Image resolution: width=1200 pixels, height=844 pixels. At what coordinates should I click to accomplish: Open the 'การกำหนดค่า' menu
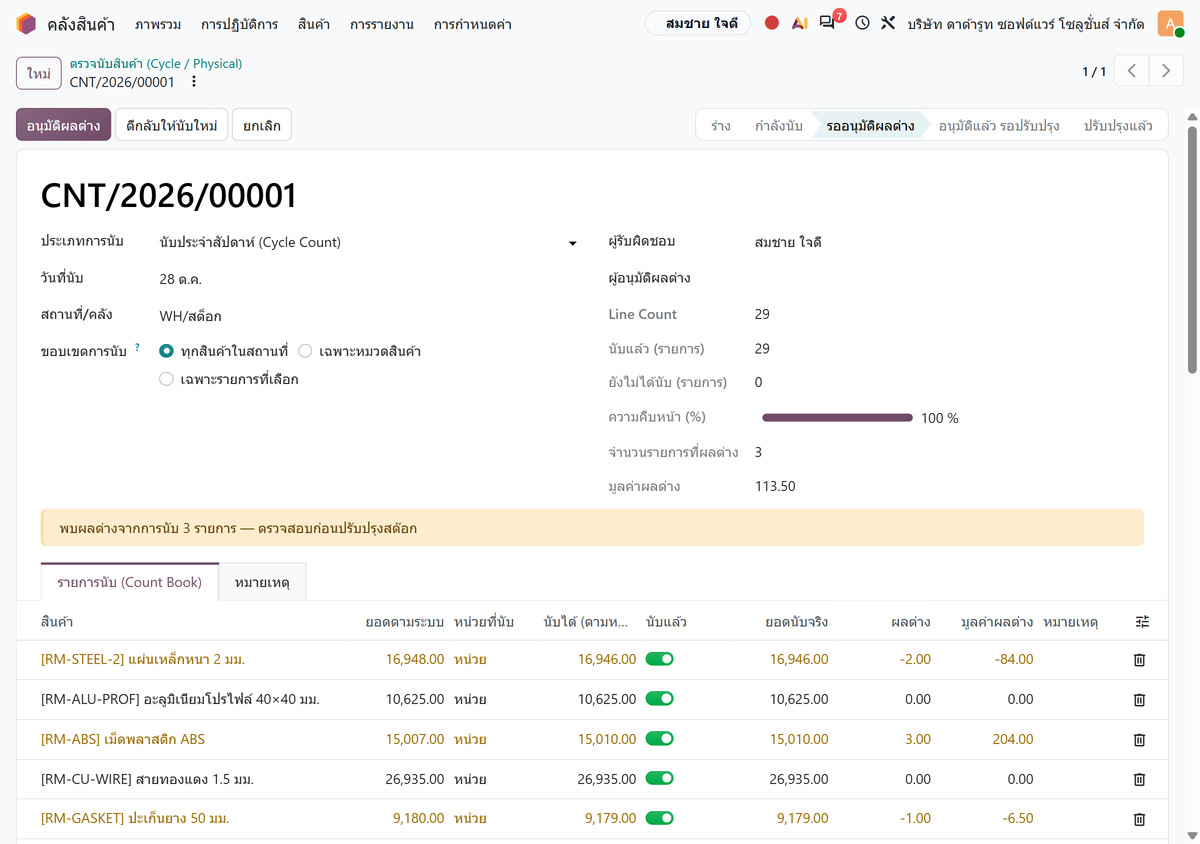tap(473, 24)
